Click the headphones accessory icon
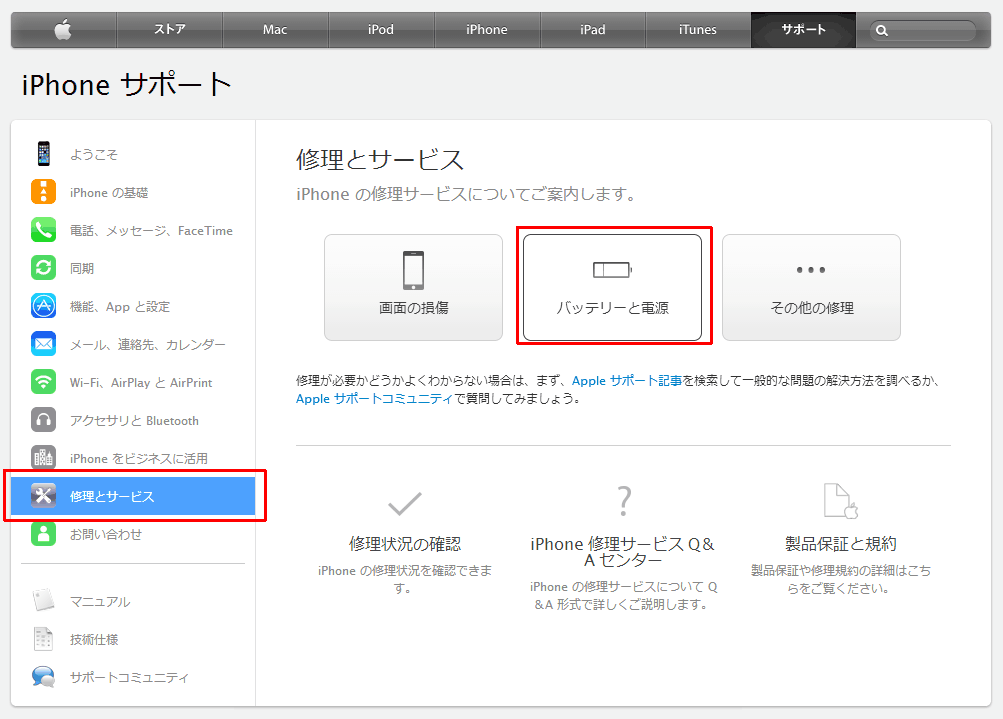Viewport: 1003px width, 719px height. pos(43,420)
